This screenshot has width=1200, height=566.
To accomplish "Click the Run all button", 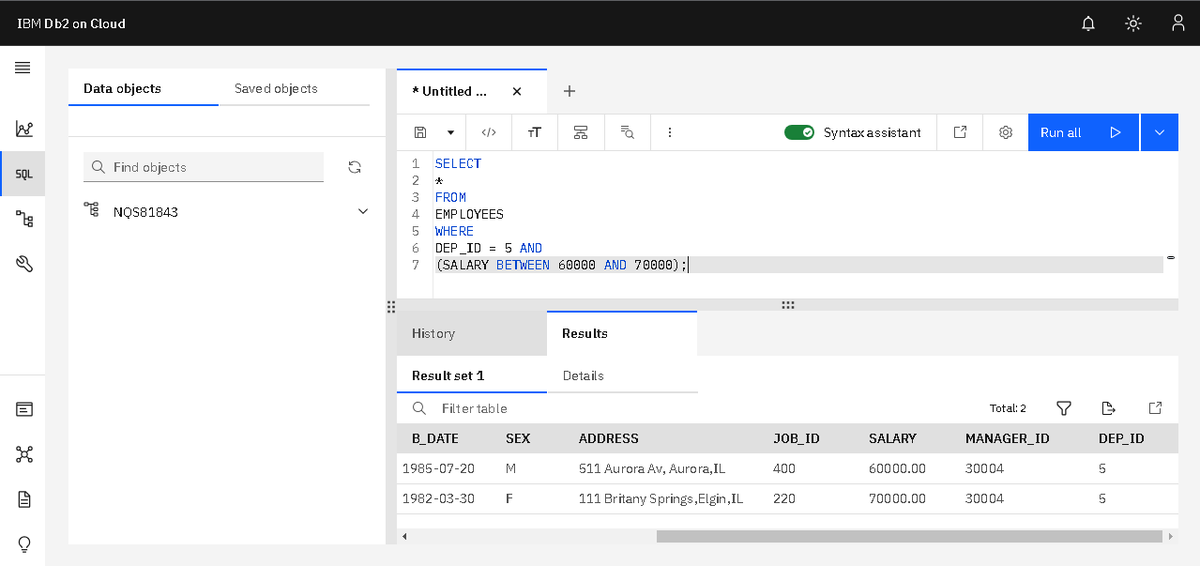I will coord(1083,132).
